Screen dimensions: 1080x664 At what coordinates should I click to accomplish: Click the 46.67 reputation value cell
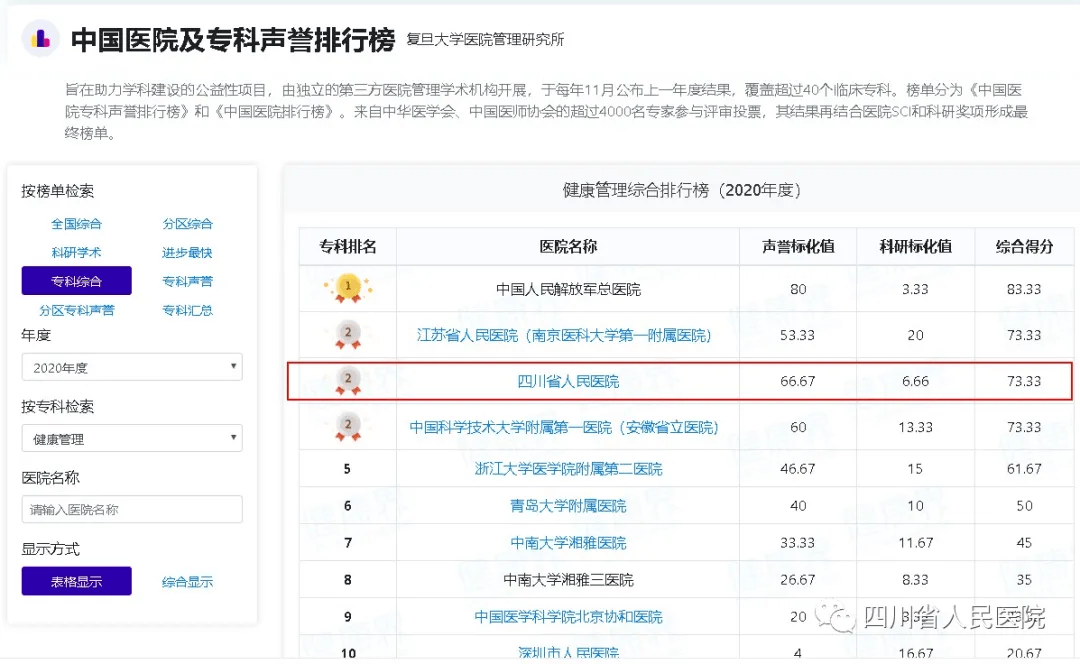pos(798,469)
